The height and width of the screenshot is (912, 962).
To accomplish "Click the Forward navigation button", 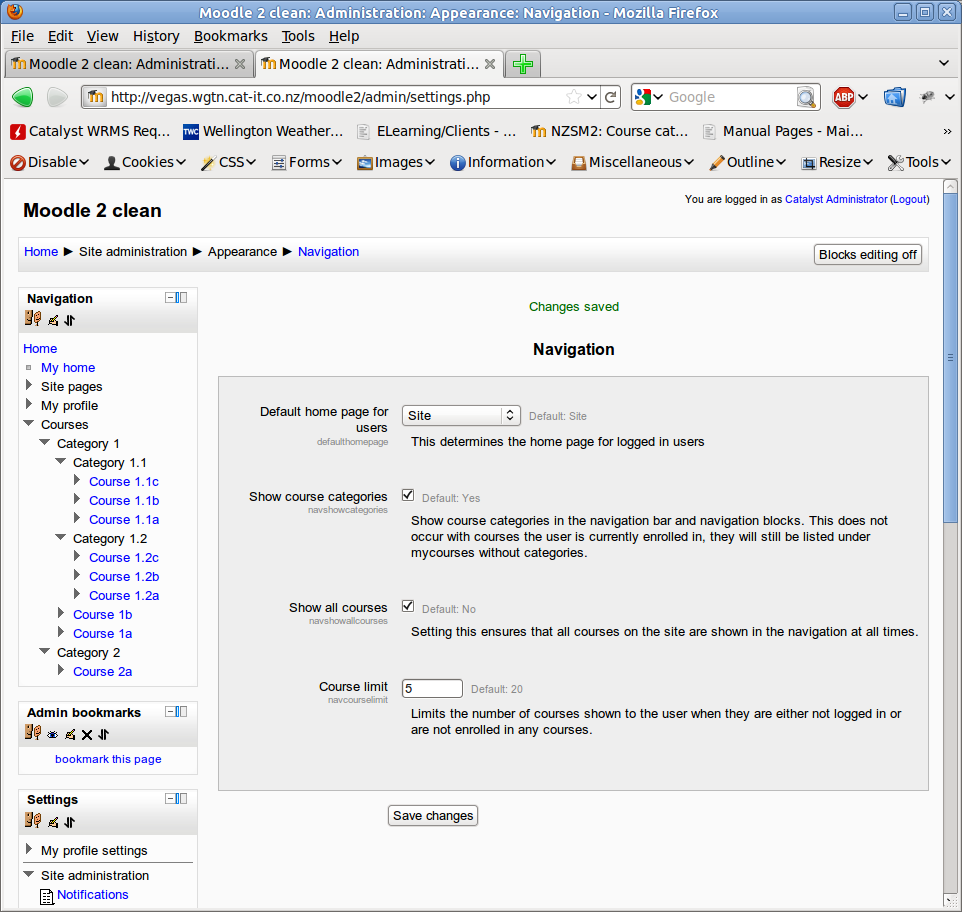I will (x=57, y=97).
